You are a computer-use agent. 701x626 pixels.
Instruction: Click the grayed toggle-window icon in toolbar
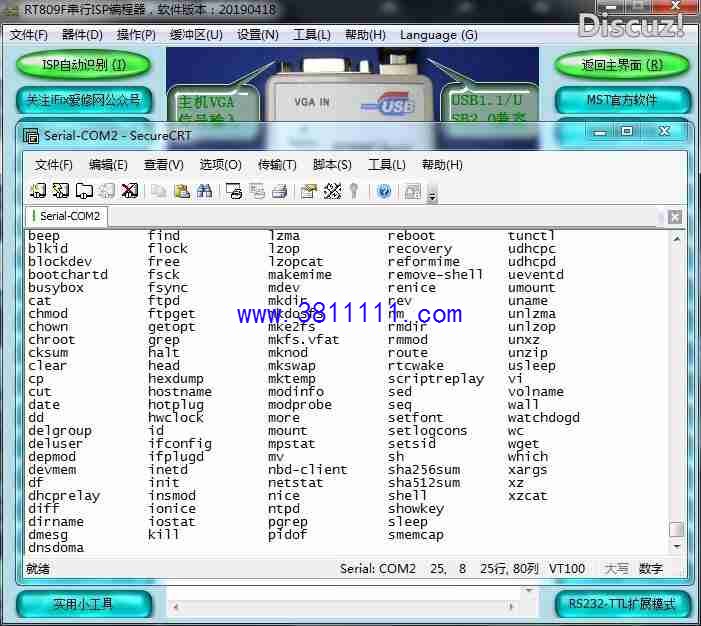pos(413,191)
